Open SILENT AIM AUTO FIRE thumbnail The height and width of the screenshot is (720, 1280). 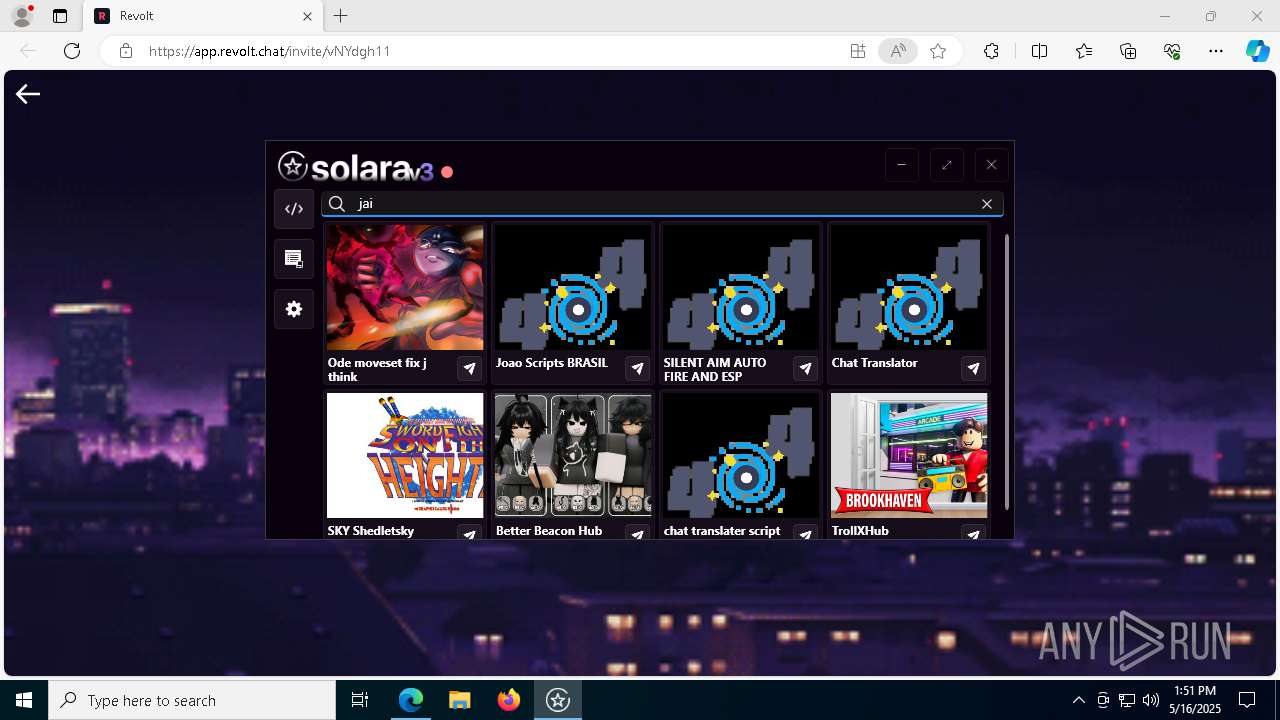coord(741,287)
